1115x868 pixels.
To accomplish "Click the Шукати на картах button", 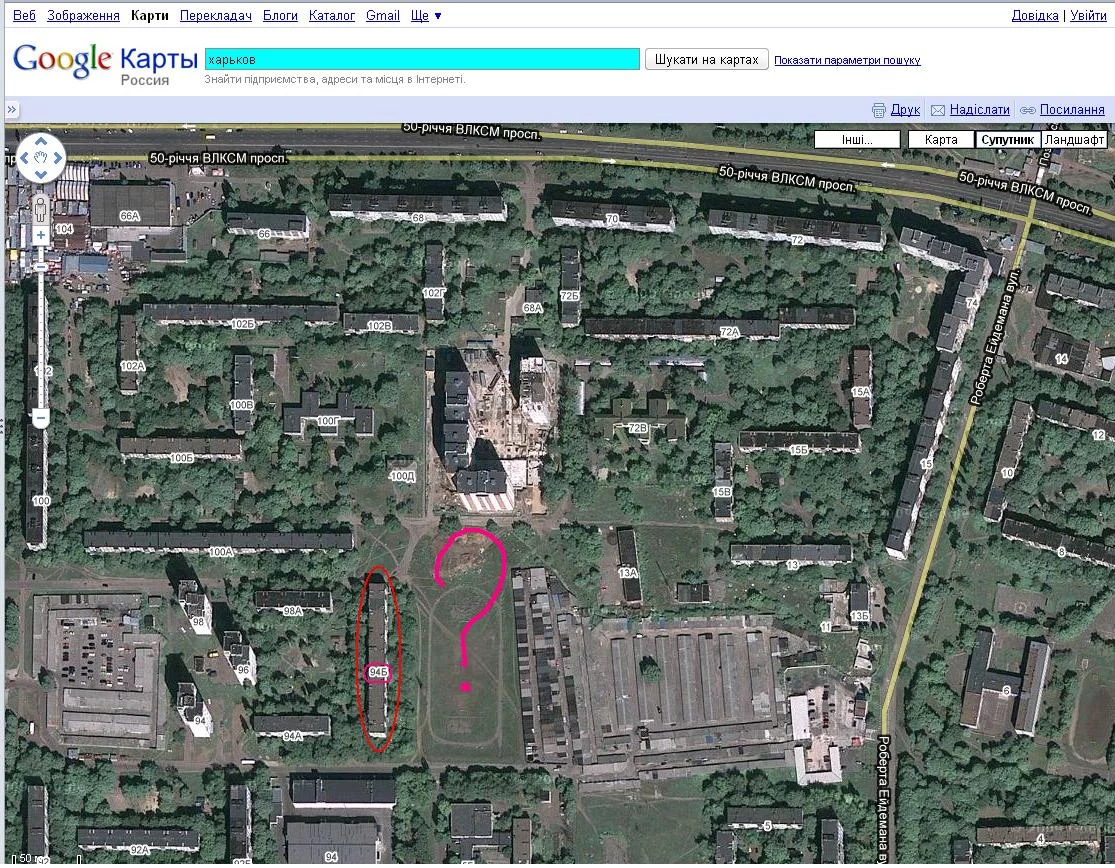I will click(707, 60).
